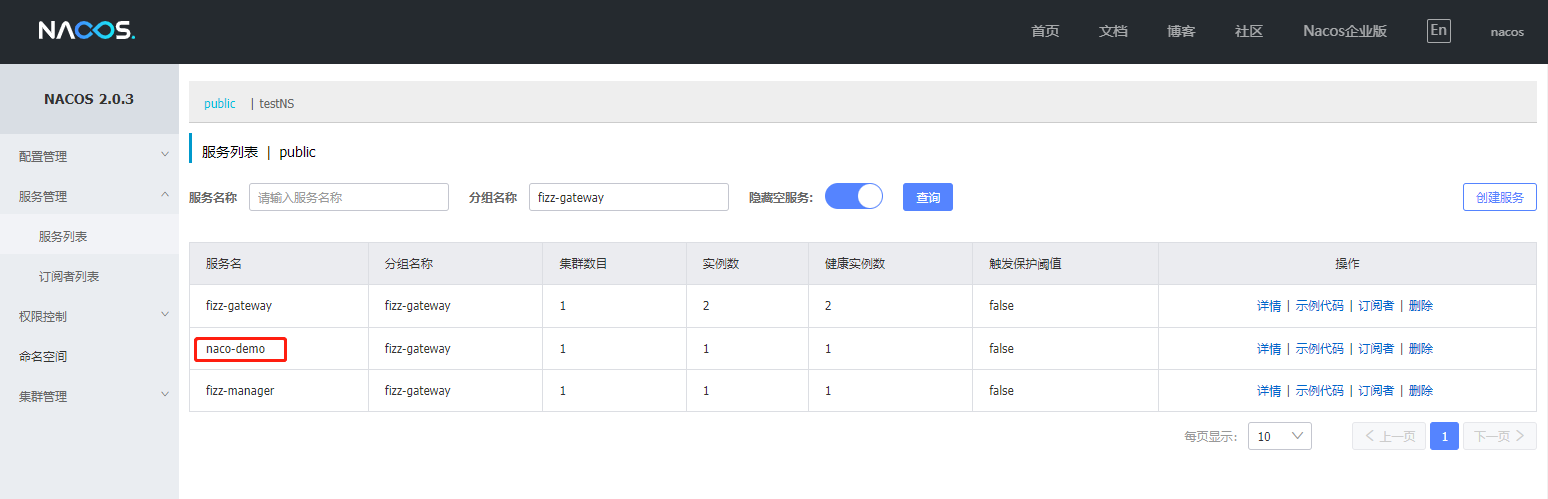Delete the naco-demo service
Viewport: 1548px width, 499px height.
point(1420,349)
